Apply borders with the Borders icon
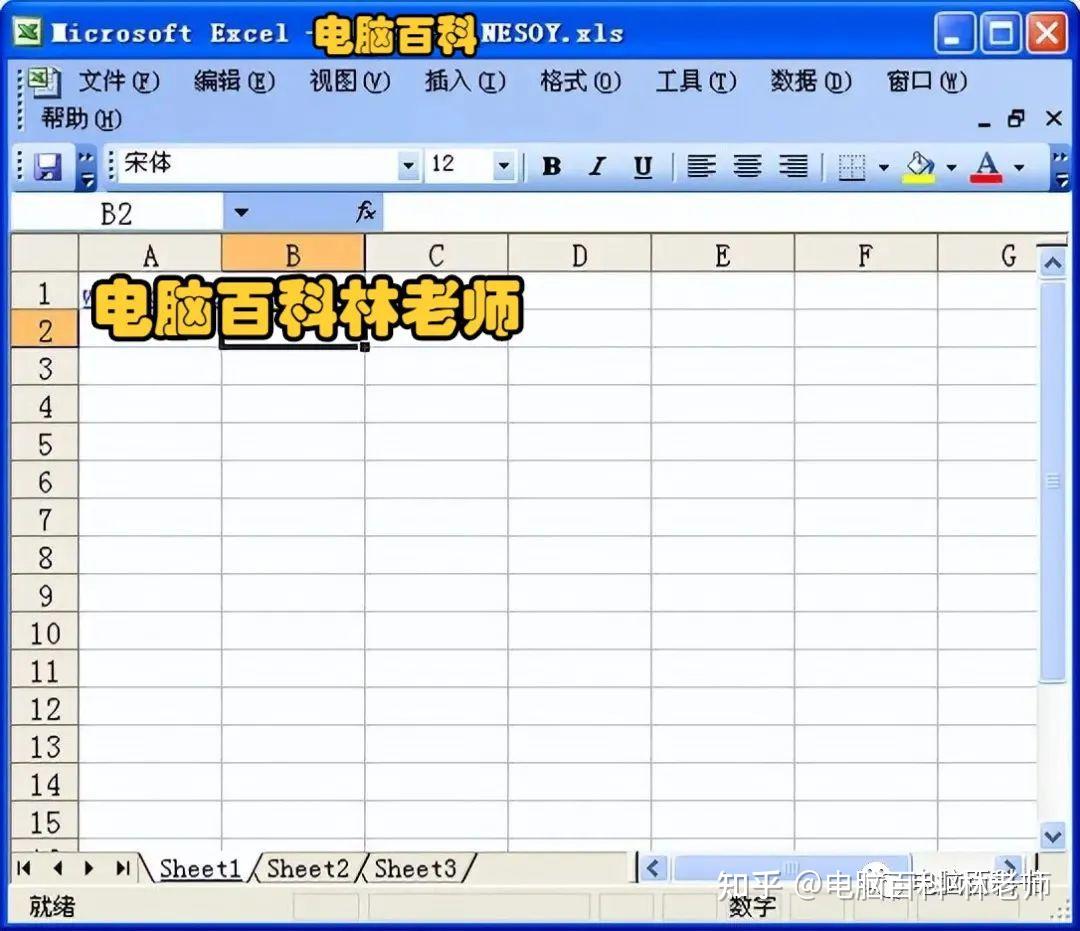This screenshot has height=931, width=1080. click(x=851, y=167)
